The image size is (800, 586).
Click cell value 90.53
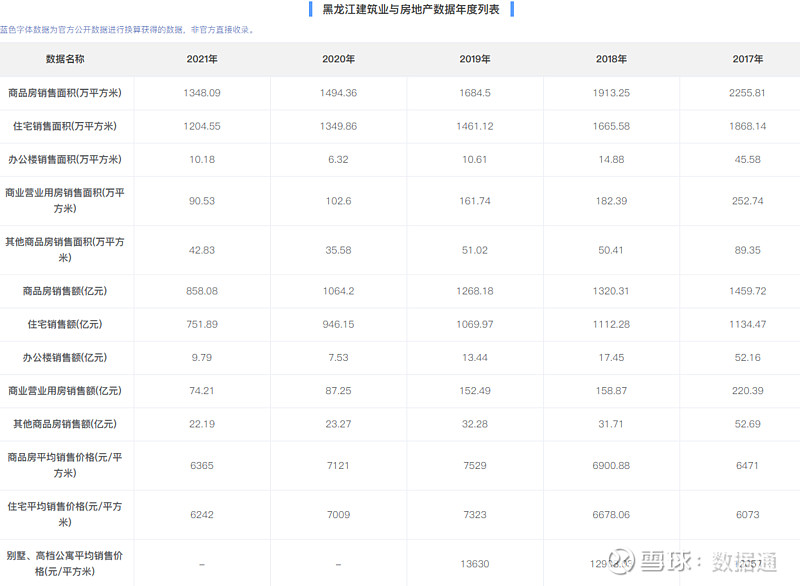pos(202,200)
